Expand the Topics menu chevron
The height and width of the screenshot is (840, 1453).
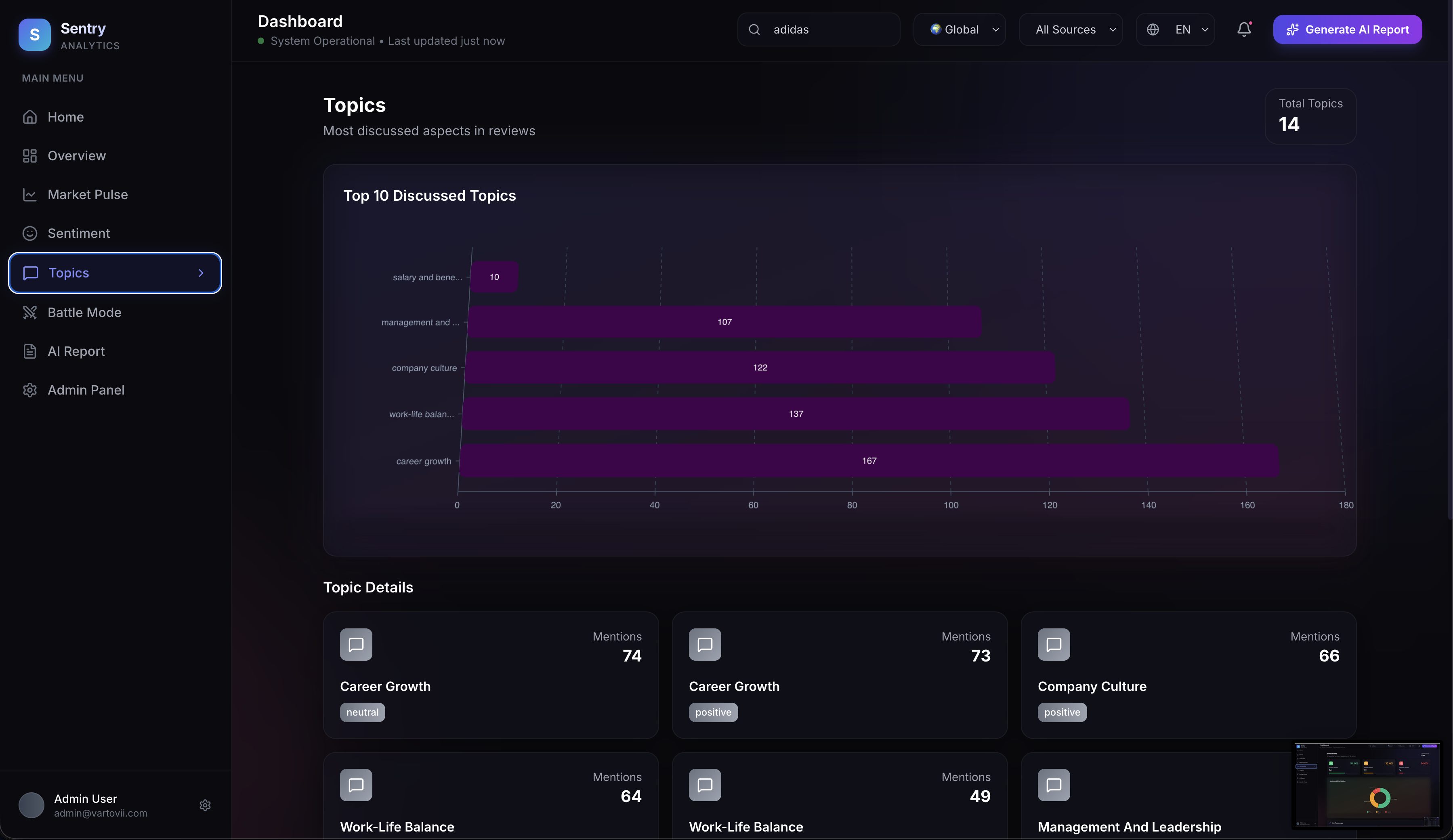[x=201, y=273]
